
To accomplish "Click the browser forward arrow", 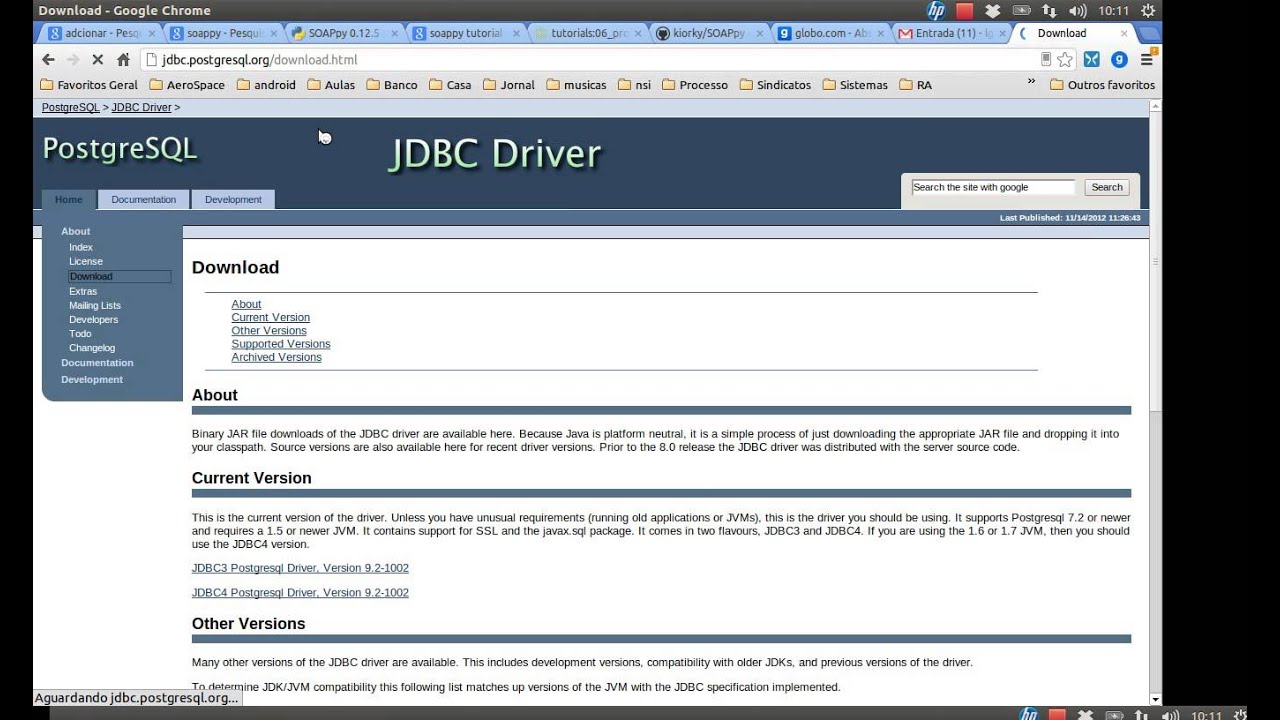I will pos(72,60).
